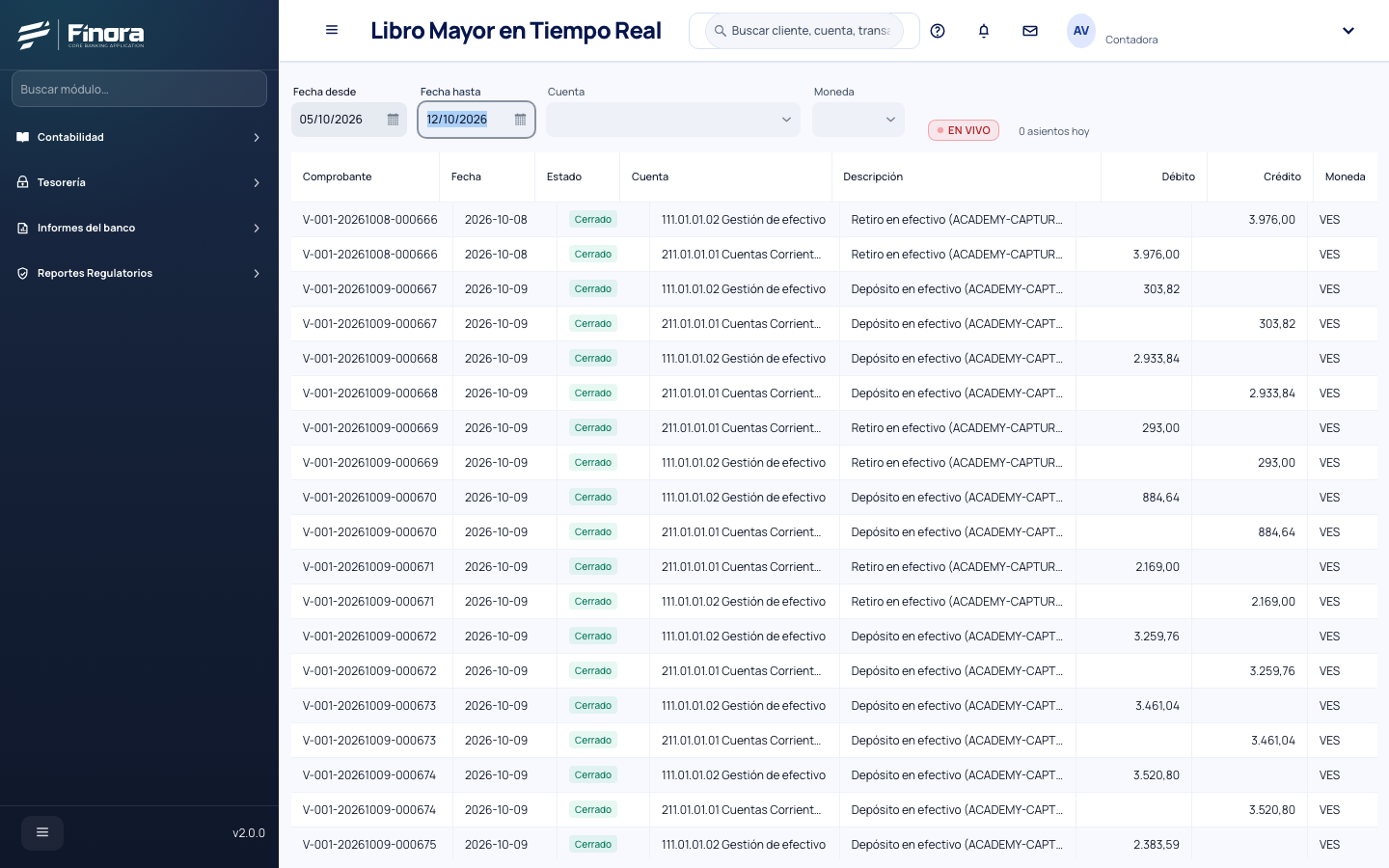Open the calendar picker for Fecha desde
Screen dimensions: 1389x868
[393, 120]
